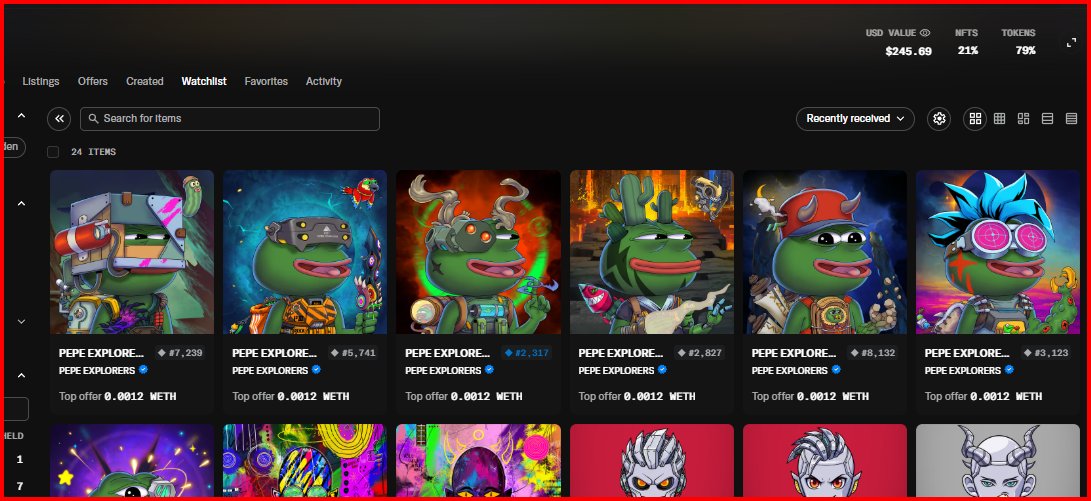Click the partially visible Hidden filter pill
The height and width of the screenshot is (501, 1091).
[x=14, y=147]
